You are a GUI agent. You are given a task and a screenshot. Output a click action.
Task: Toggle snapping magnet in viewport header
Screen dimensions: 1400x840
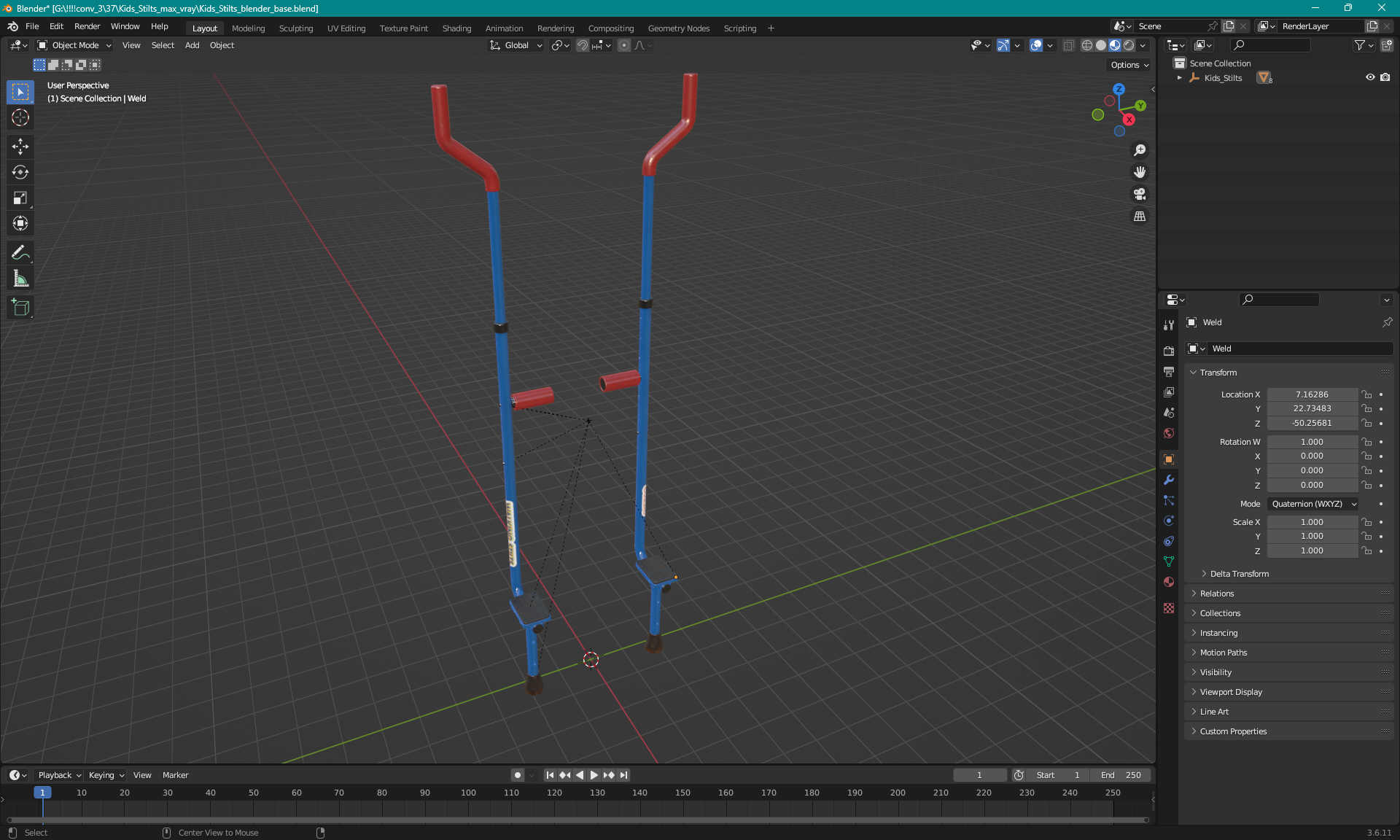[583, 45]
